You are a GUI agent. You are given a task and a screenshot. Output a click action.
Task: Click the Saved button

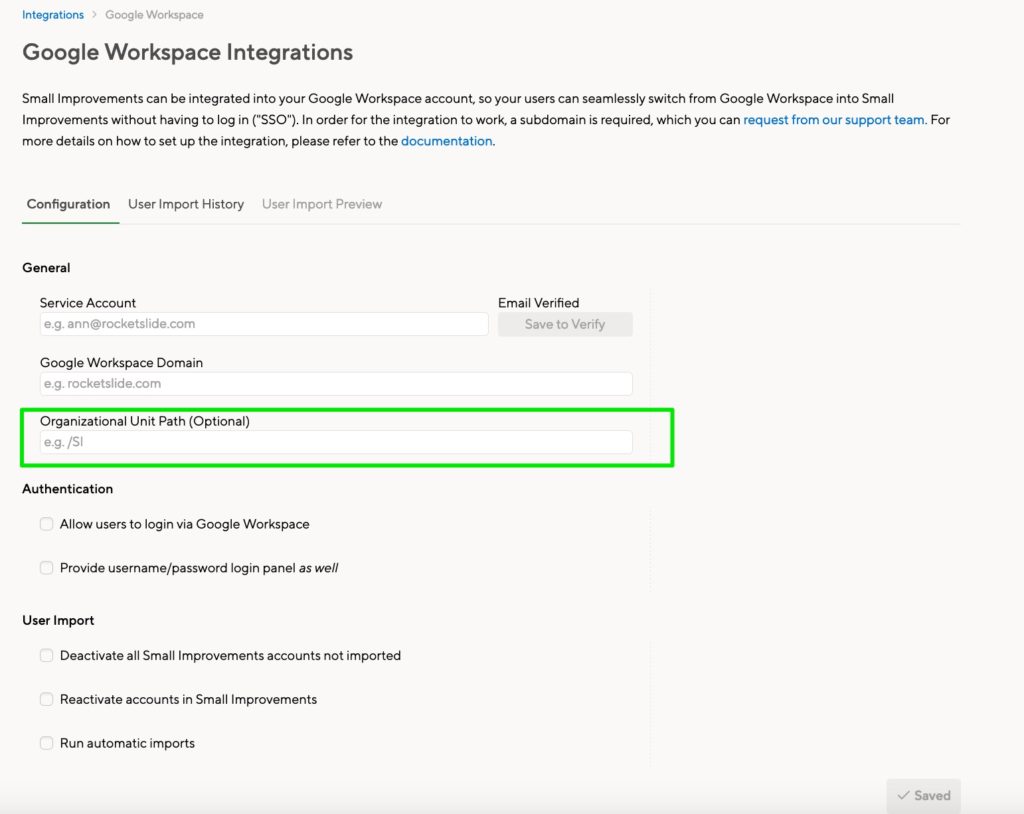coord(923,796)
